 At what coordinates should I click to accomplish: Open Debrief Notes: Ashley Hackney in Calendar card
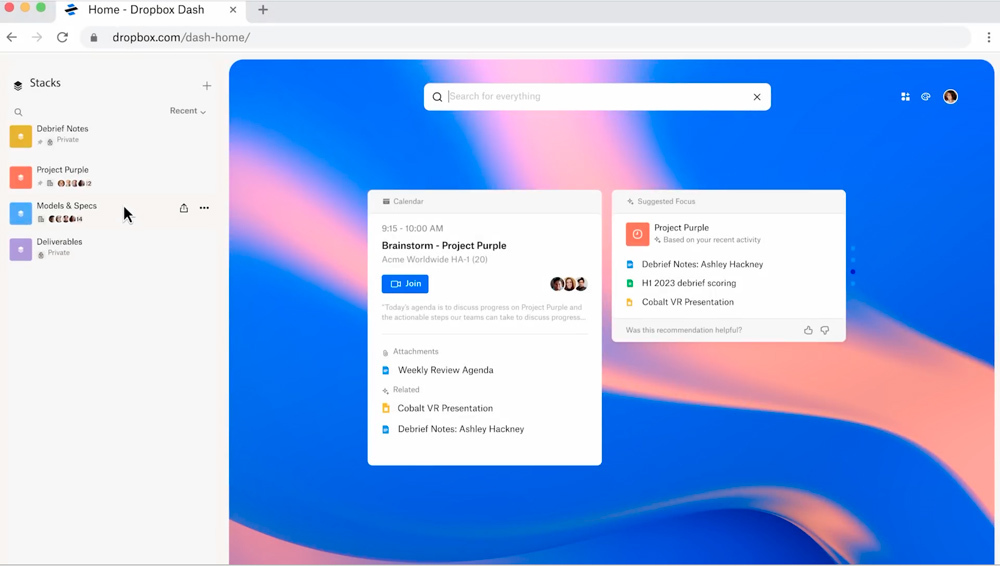coord(461,429)
